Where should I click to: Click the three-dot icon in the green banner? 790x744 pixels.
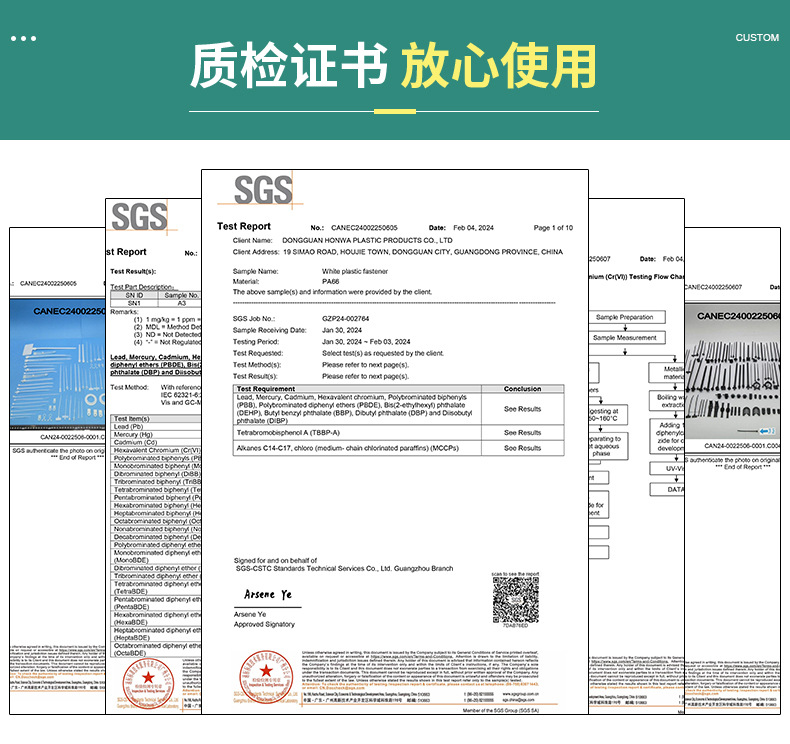[23, 38]
